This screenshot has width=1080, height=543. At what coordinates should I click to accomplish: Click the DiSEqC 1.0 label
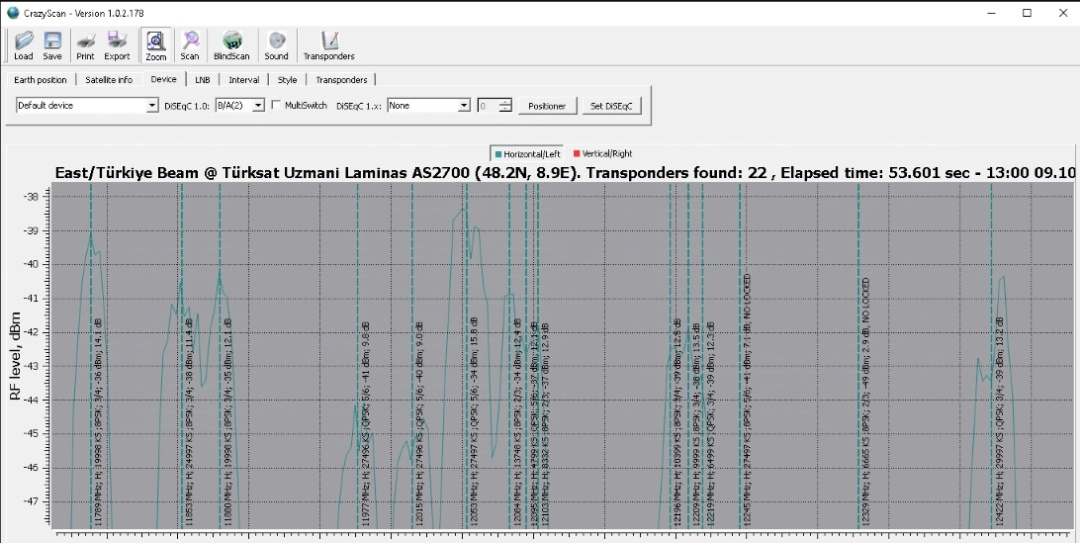tap(187, 106)
